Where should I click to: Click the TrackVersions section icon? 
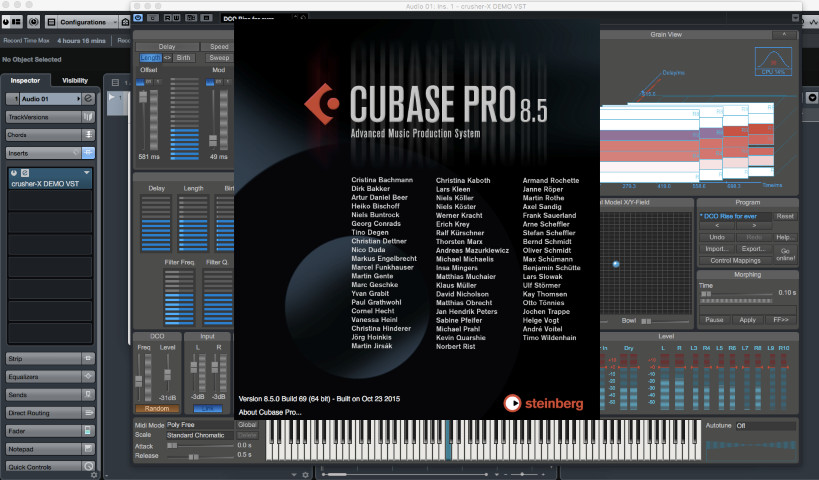pos(88,117)
